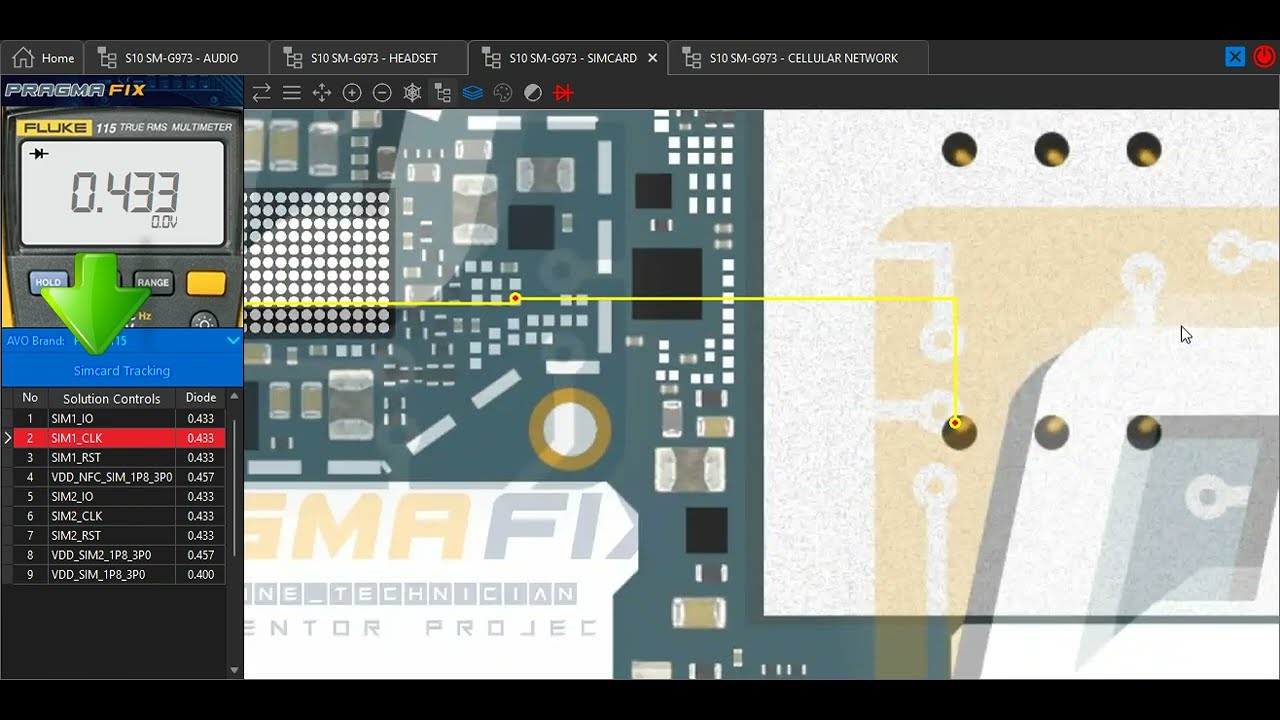Open the hamburger lines toolbar icon
The image size is (1280, 720).
292,93
